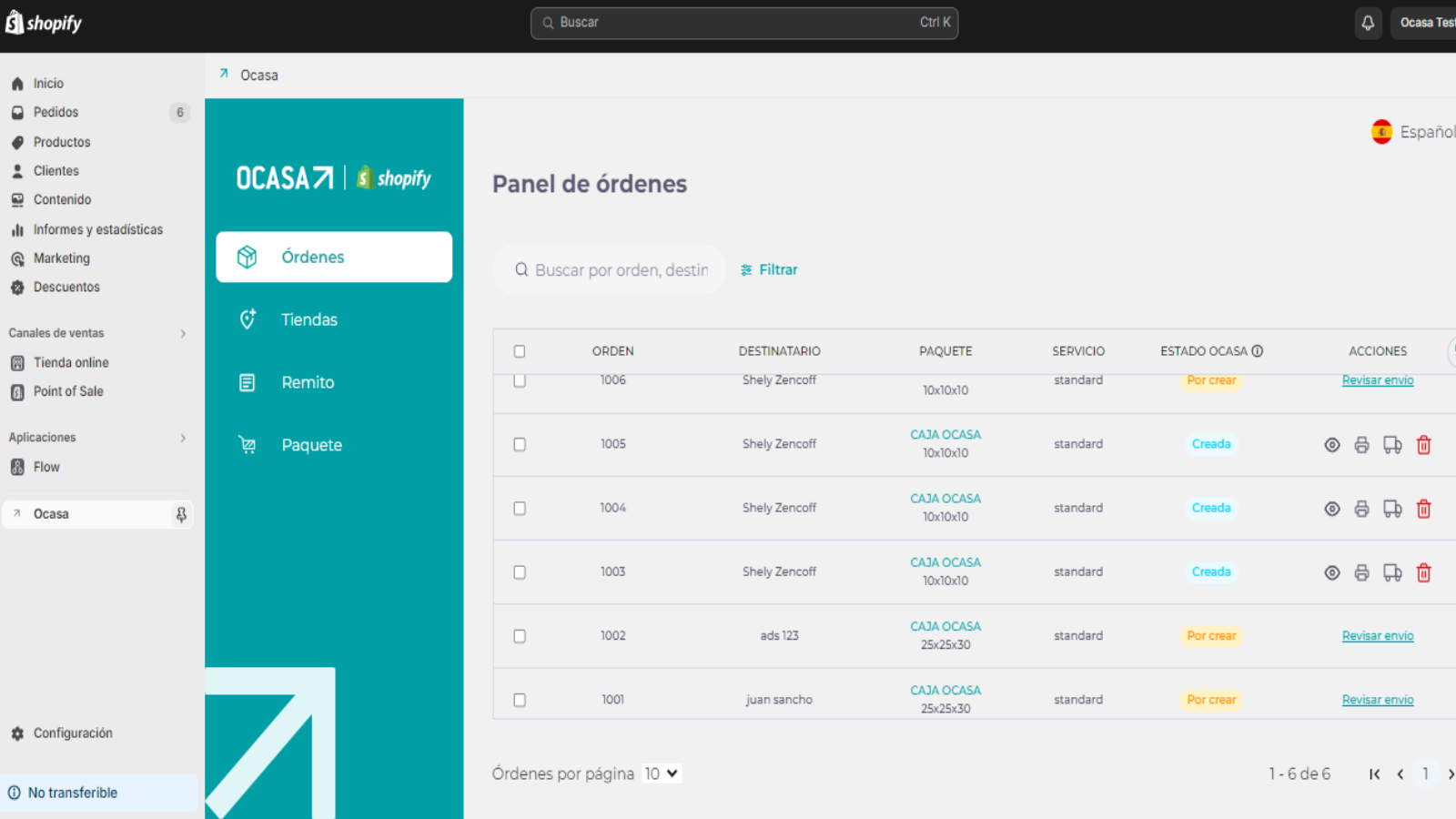Dispatch truck icon for order 1005
Image resolution: width=1456 pixels, height=819 pixels.
(1392, 445)
